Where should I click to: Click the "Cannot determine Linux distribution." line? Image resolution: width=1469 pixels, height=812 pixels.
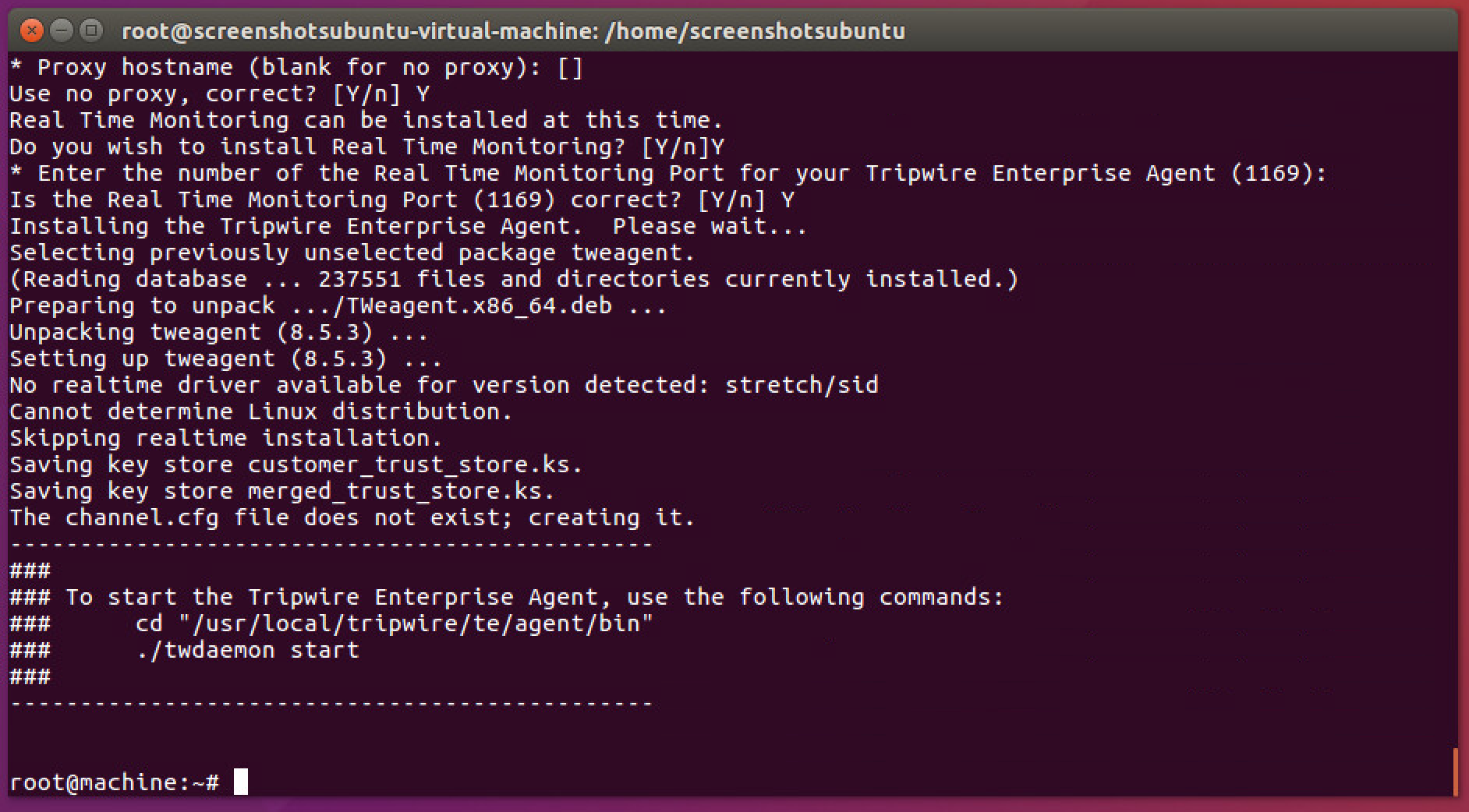point(260,411)
